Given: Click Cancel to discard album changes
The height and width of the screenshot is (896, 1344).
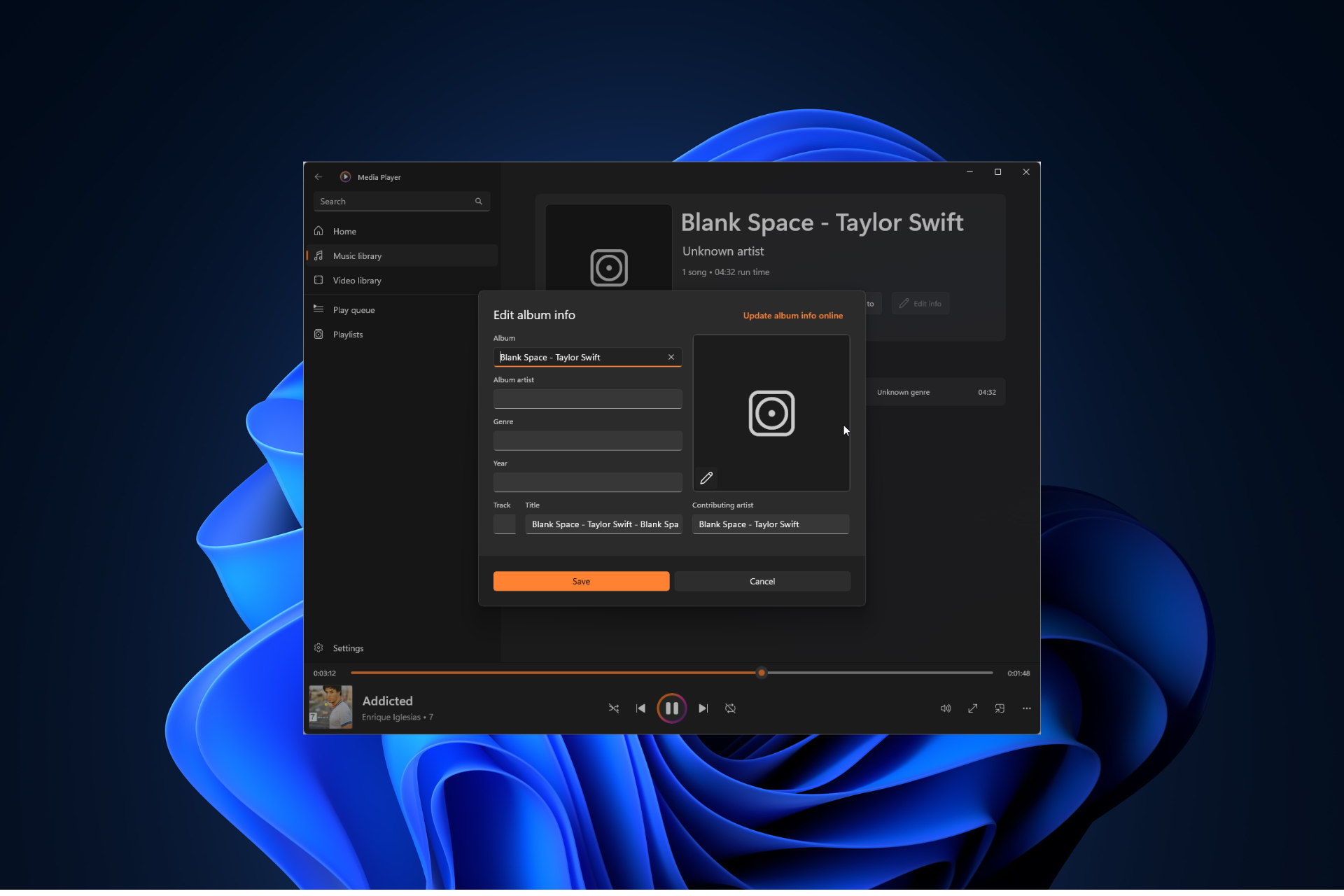Looking at the screenshot, I should [762, 581].
